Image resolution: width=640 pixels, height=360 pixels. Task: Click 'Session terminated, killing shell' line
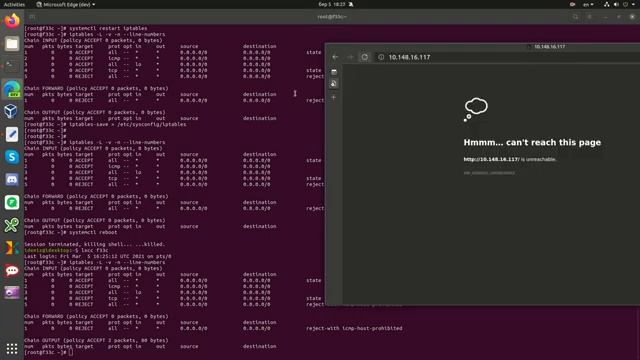tap(94, 244)
